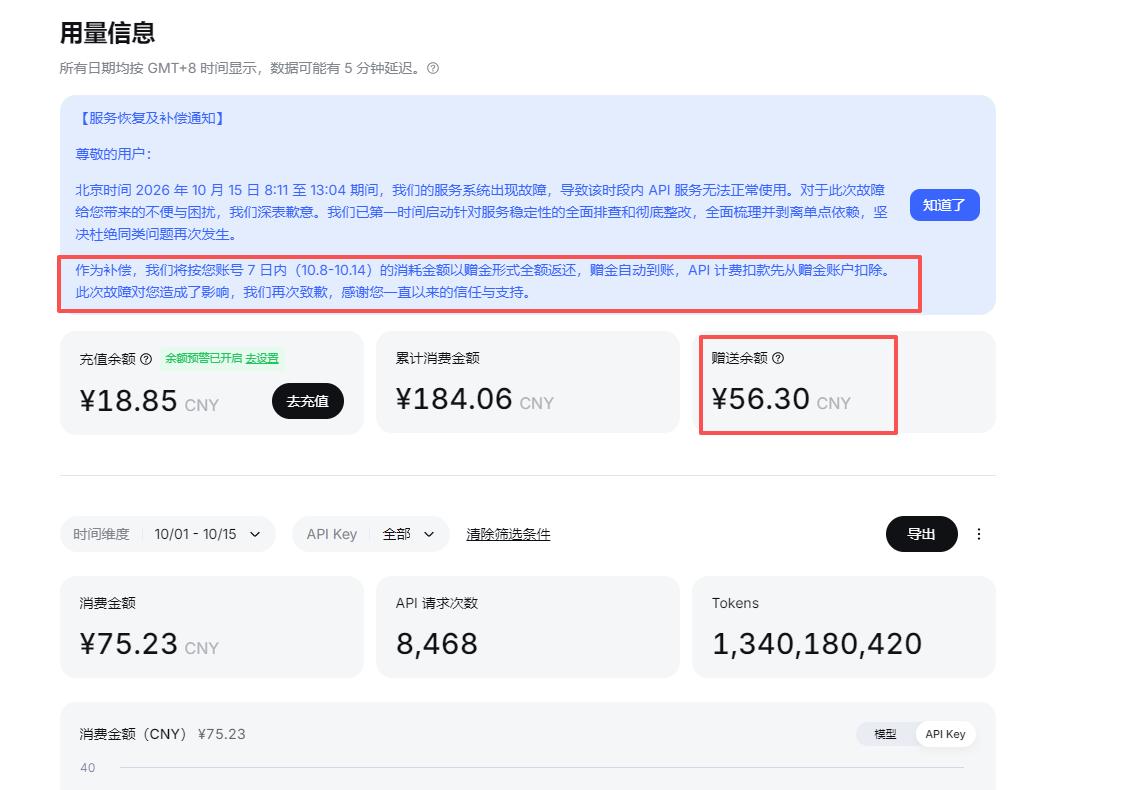Click the 1,340,180,420 Tokens value

817,644
